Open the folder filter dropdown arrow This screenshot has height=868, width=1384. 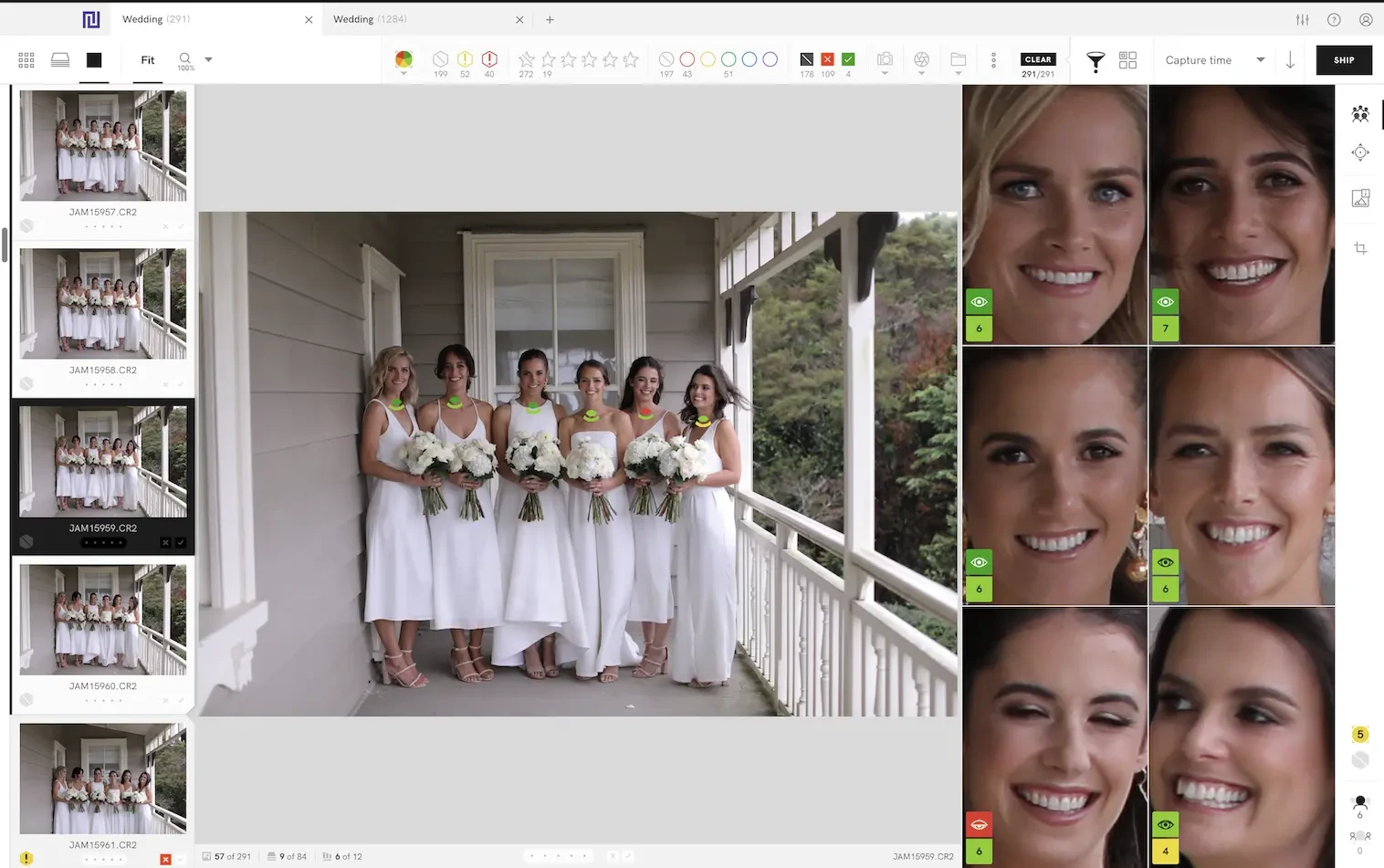point(958,71)
